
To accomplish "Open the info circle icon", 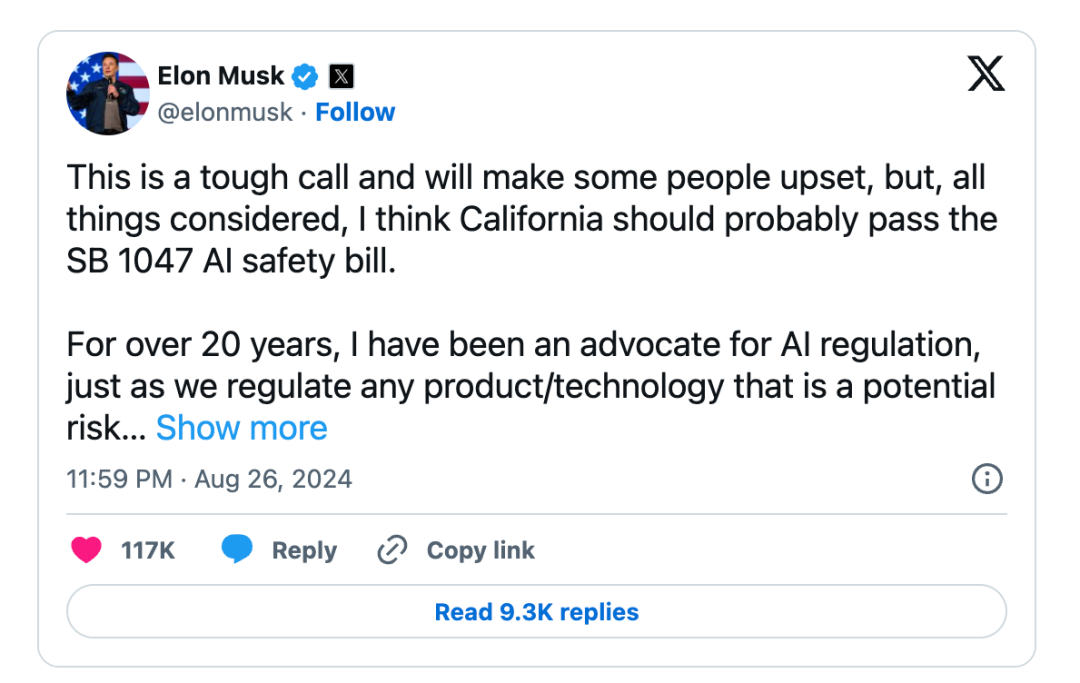I will tap(987, 479).
